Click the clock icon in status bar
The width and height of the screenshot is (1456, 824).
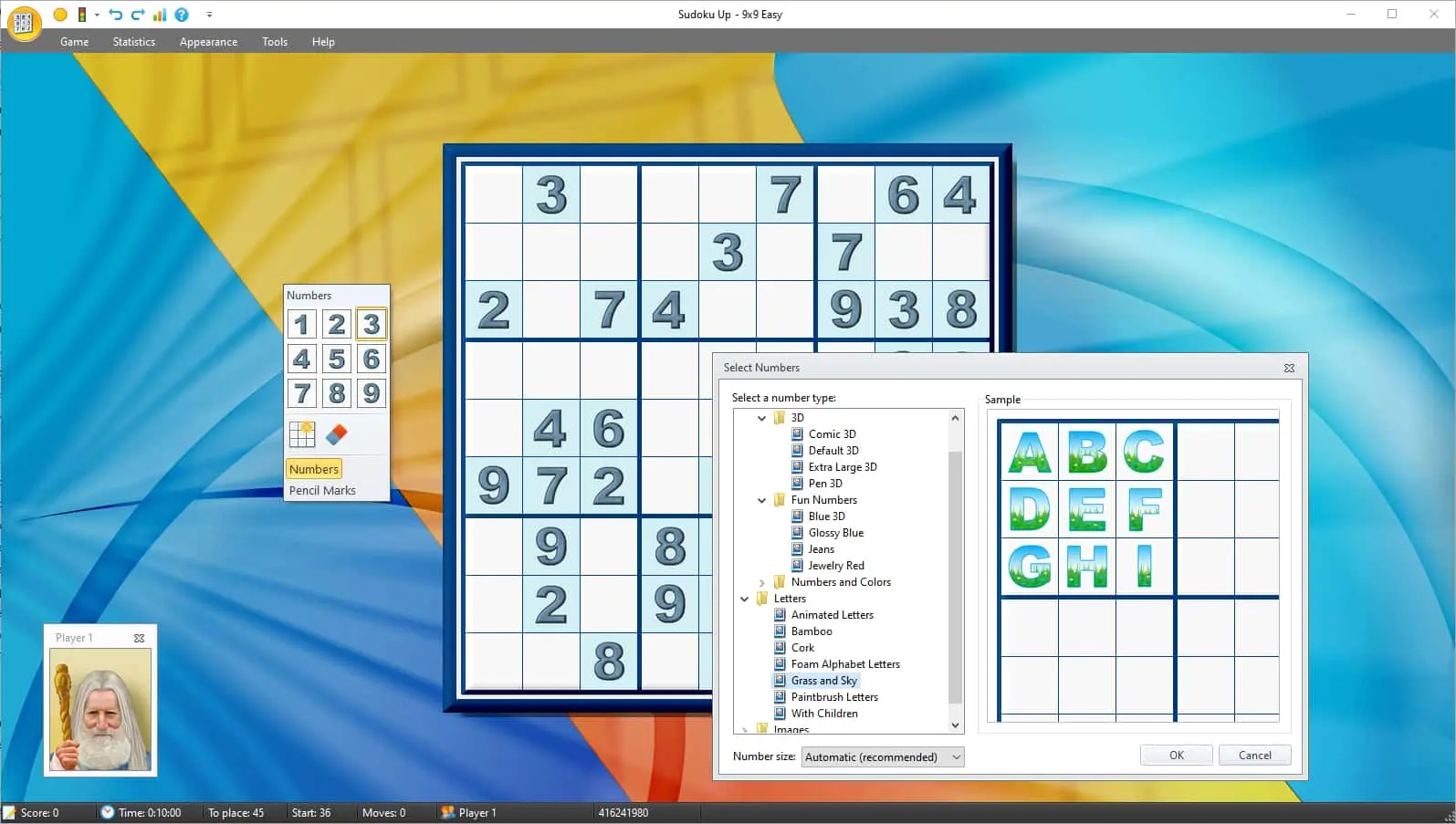(108, 812)
